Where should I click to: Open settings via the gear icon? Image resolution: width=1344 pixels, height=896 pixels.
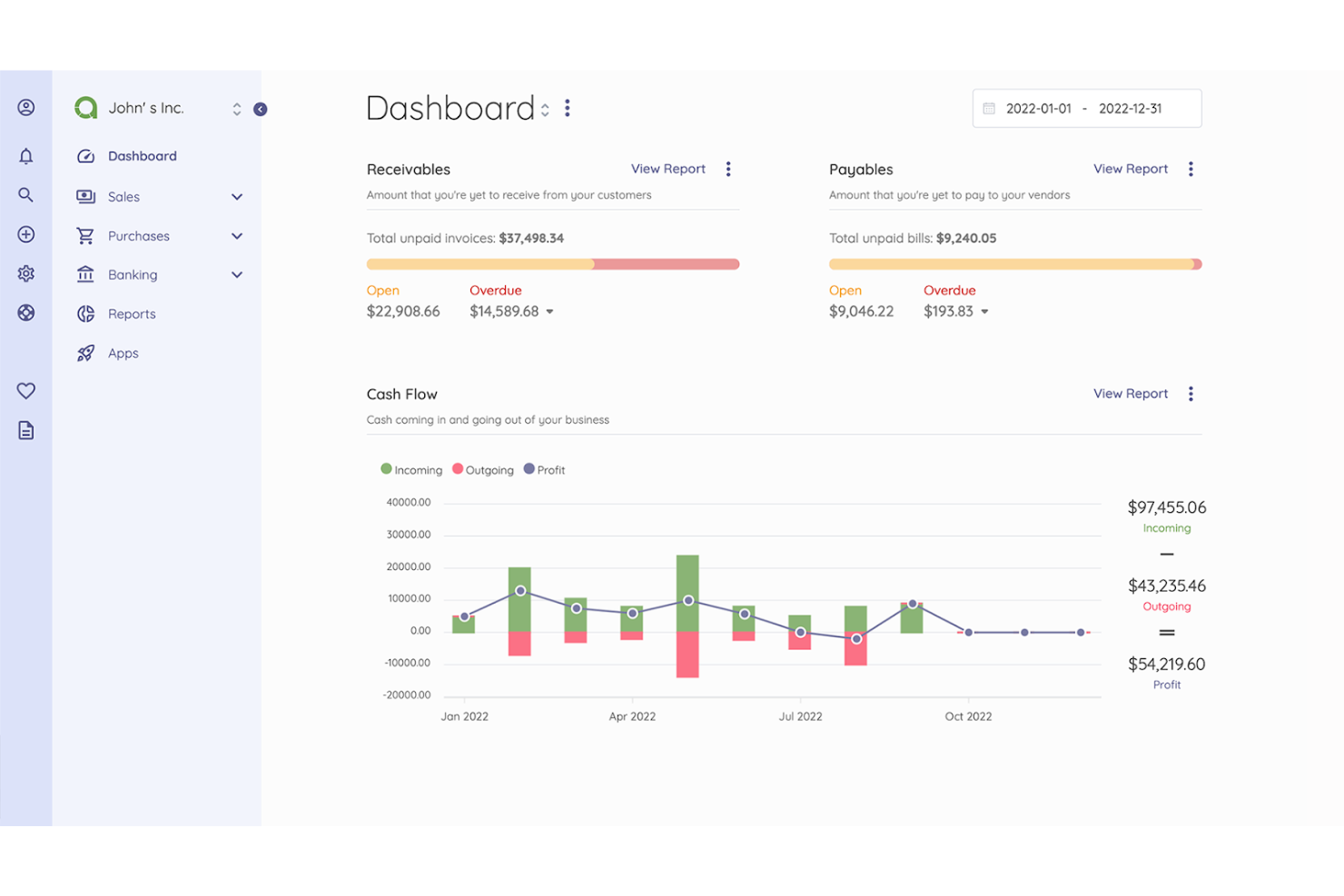click(26, 273)
